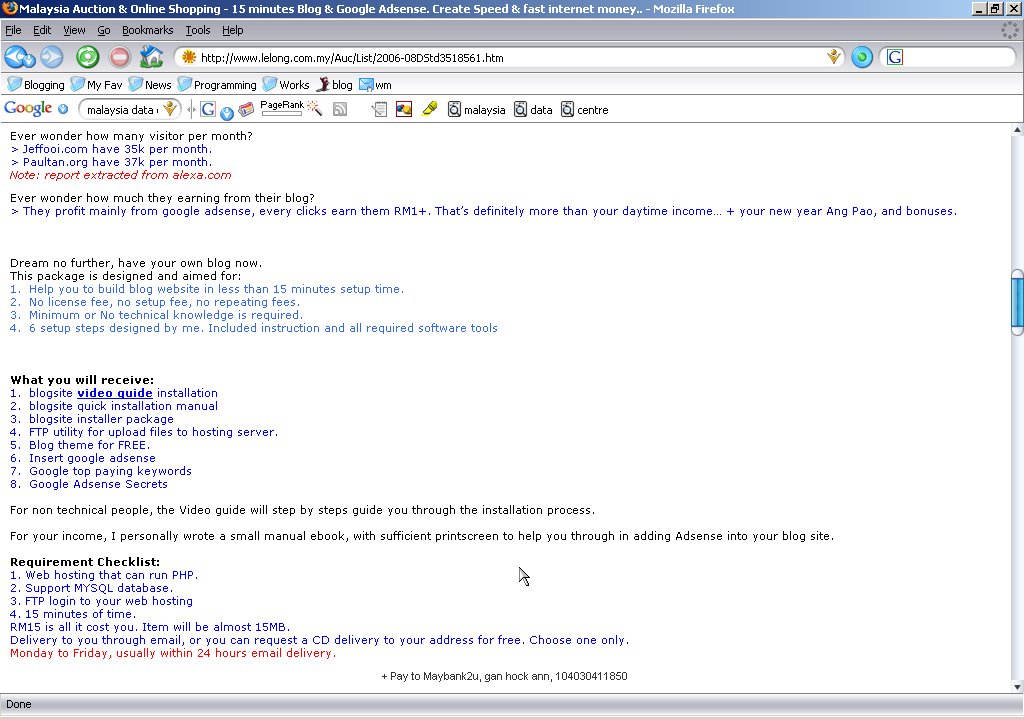Screen dimensions: 1024x719
Task: Open the Blogging bookmarks folder
Action: (36, 85)
